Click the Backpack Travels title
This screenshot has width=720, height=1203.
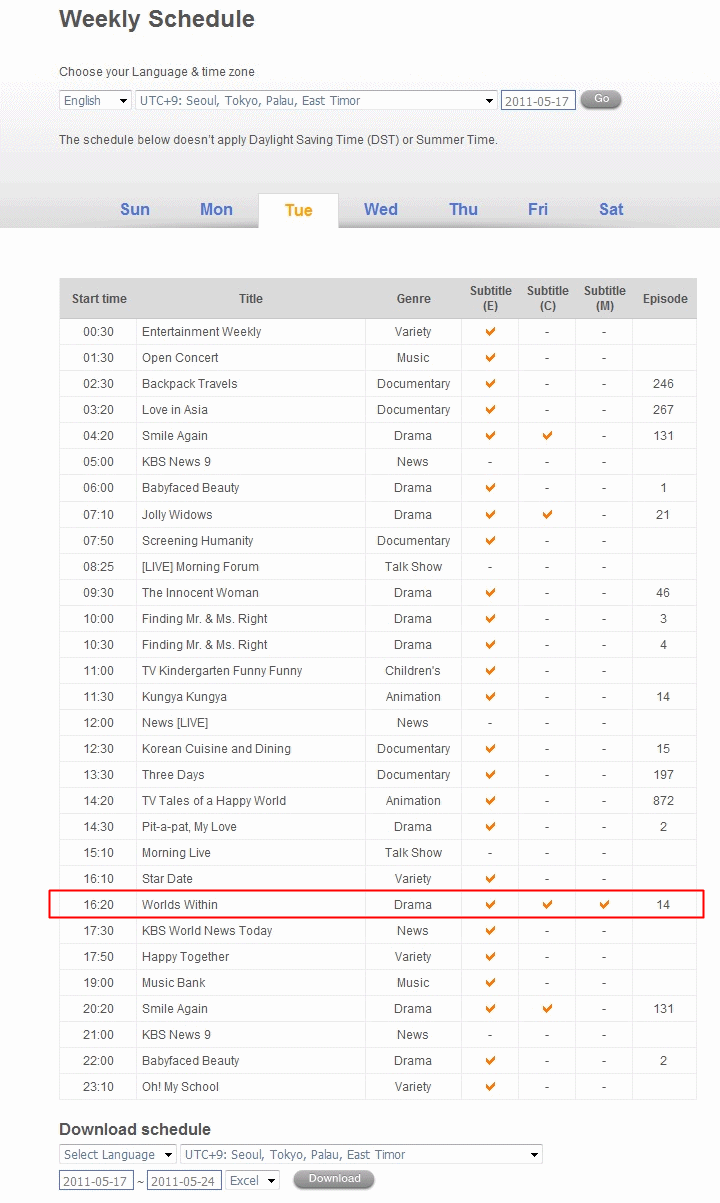click(x=190, y=384)
